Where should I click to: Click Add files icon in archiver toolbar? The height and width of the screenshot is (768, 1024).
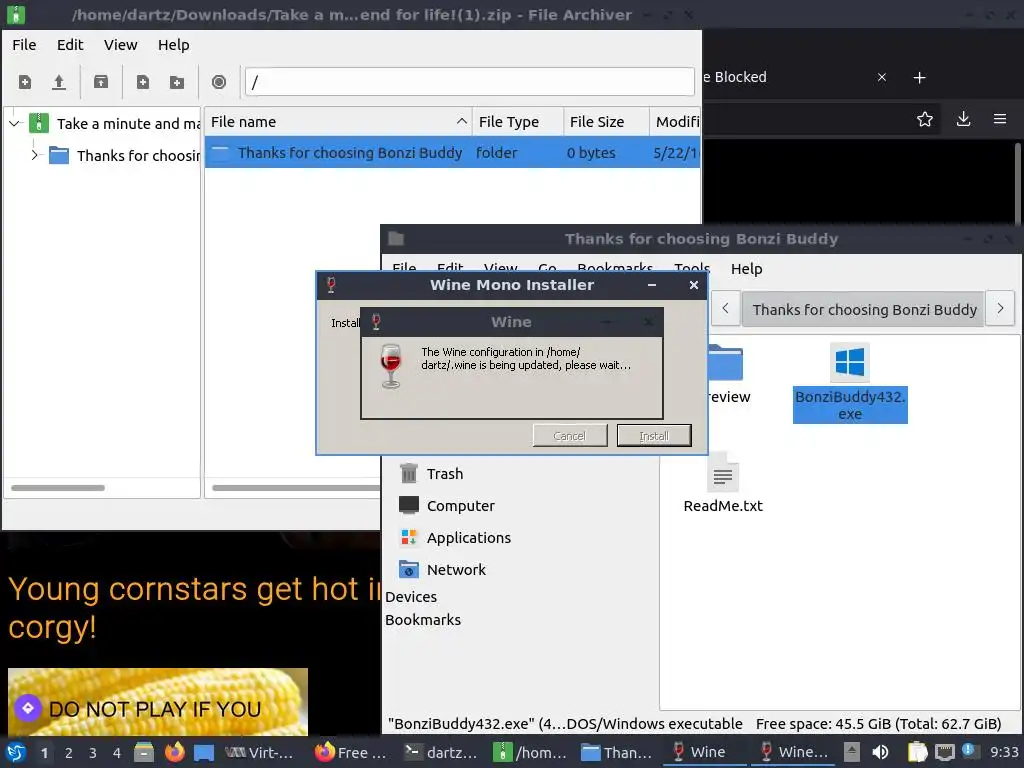point(142,82)
